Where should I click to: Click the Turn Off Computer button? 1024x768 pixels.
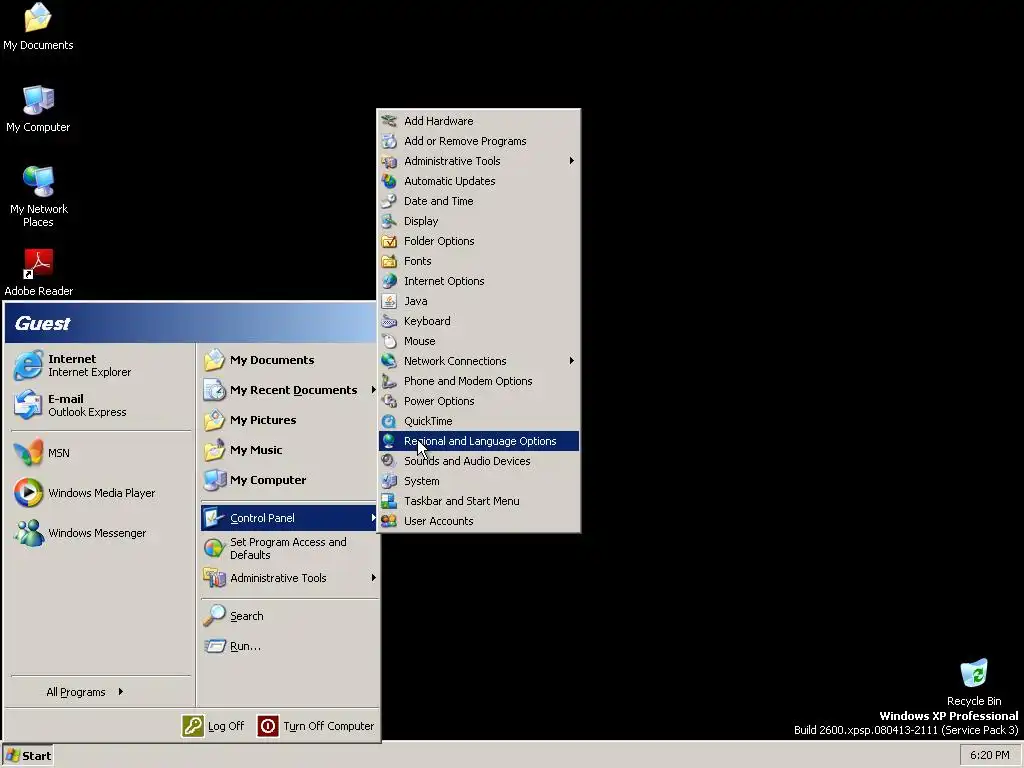tap(316, 726)
